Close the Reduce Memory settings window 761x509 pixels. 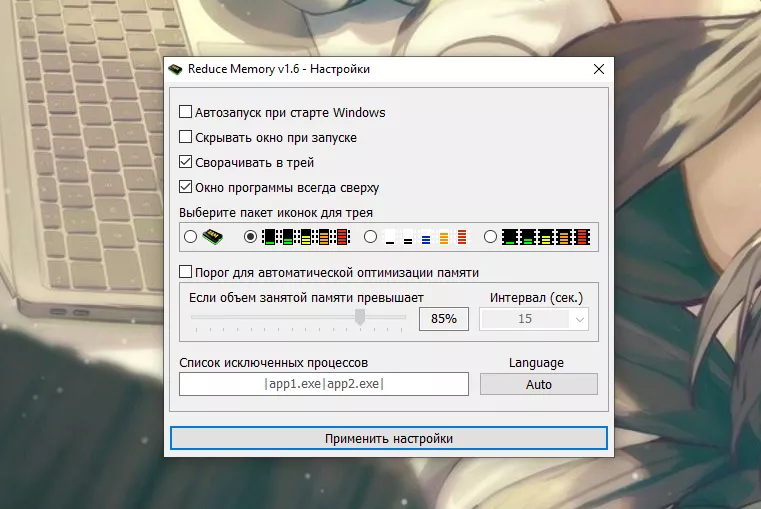(x=599, y=69)
